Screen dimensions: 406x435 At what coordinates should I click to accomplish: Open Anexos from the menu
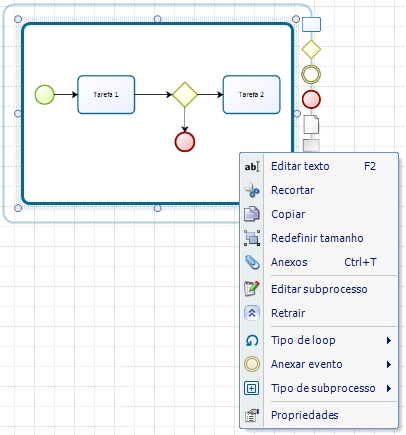coord(319,262)
